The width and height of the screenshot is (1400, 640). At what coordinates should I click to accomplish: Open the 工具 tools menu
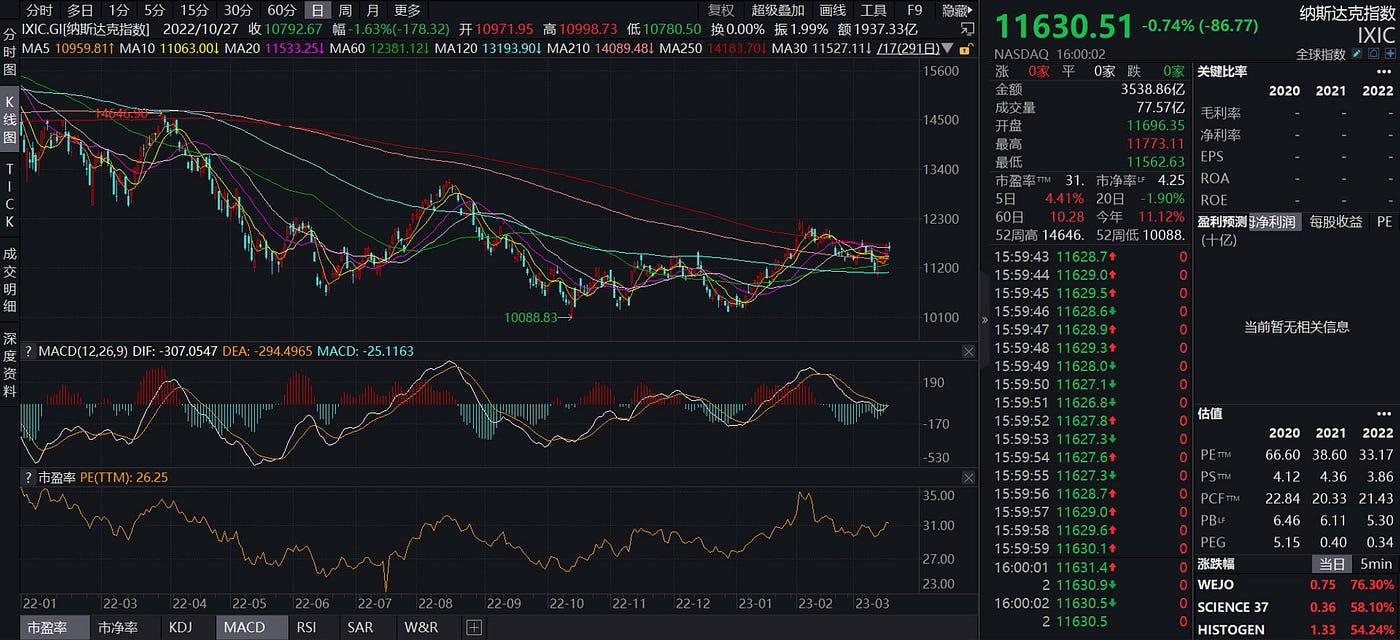(873, 10)
